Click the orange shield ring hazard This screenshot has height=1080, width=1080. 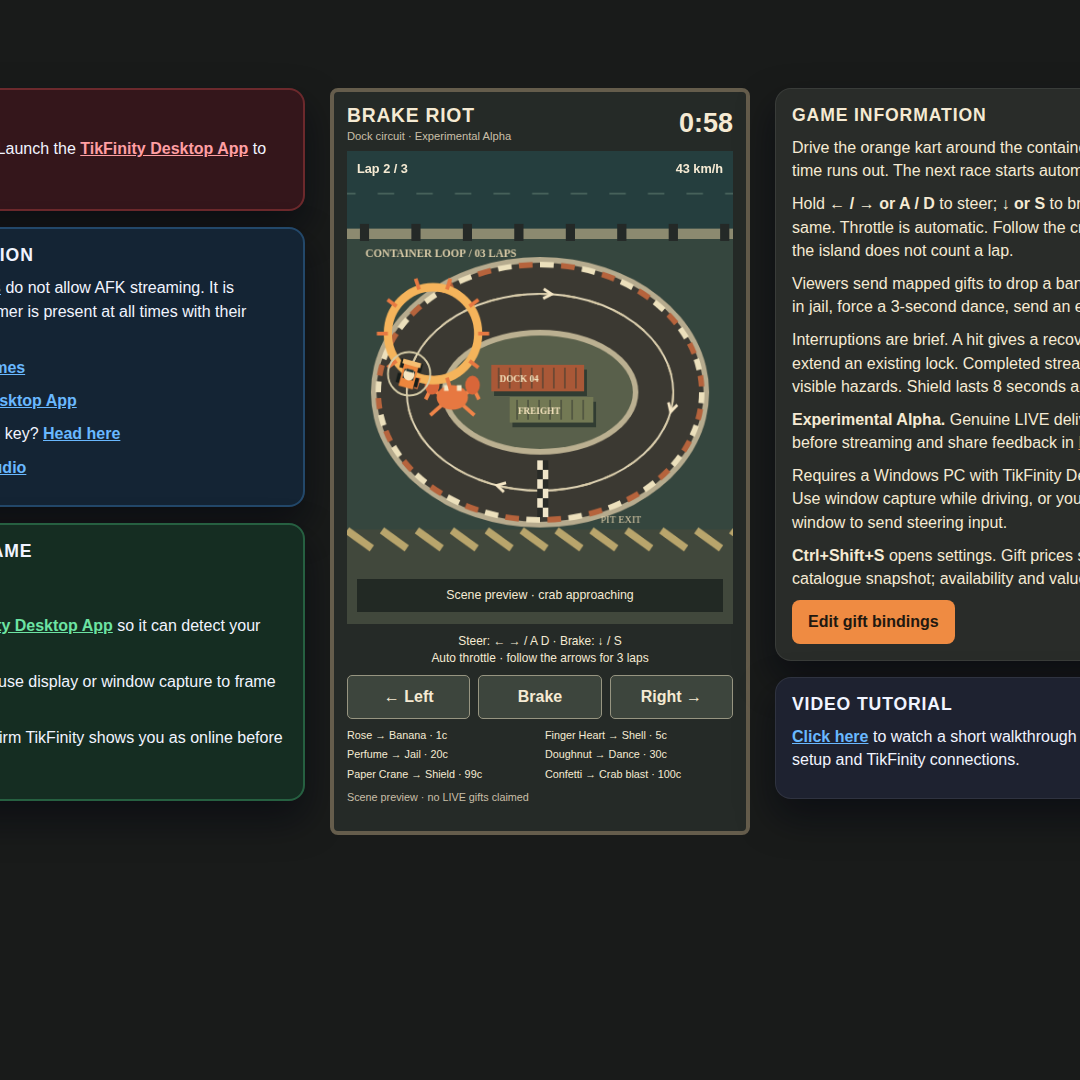click(x=433, y=333)
